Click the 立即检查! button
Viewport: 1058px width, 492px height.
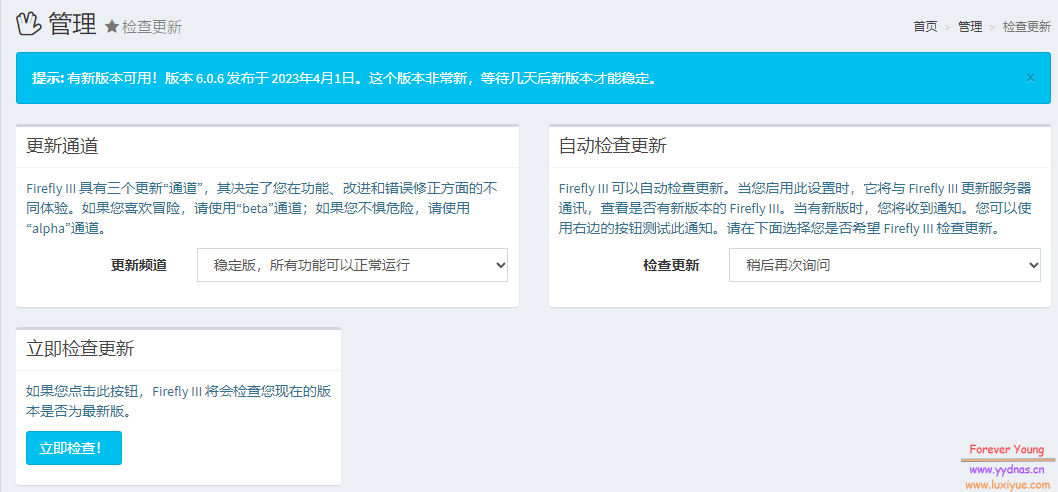click(x=74, y=448)
